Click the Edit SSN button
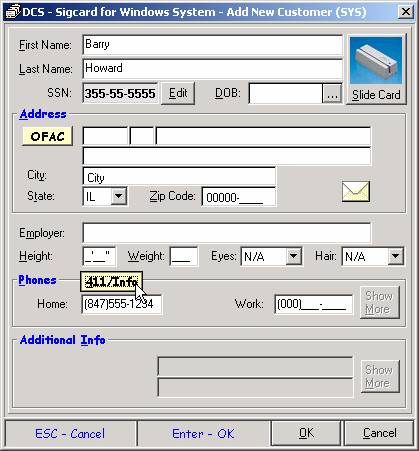The image size is (419, 451). 178,93
